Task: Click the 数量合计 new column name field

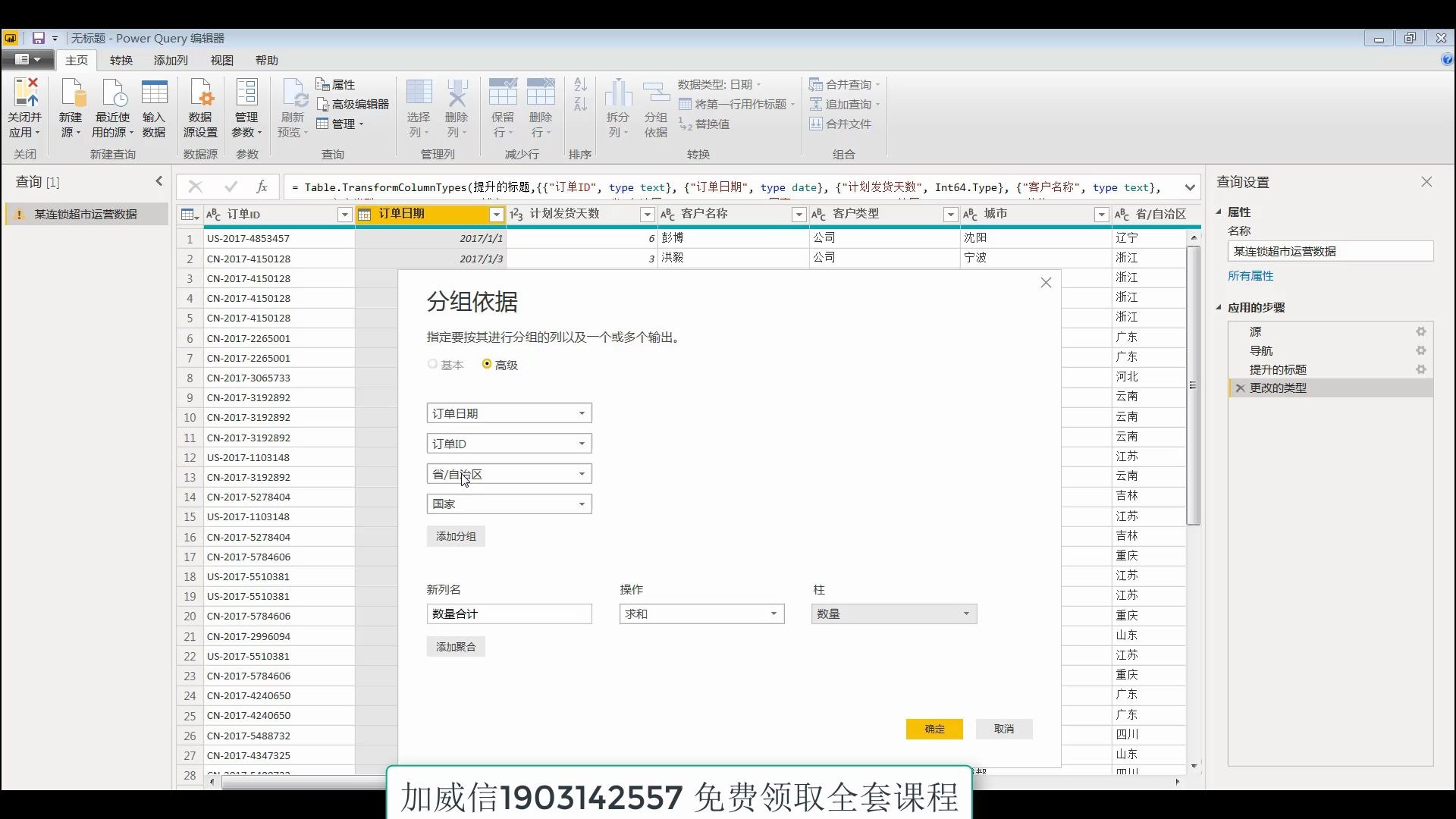Action: pos(509,613)
